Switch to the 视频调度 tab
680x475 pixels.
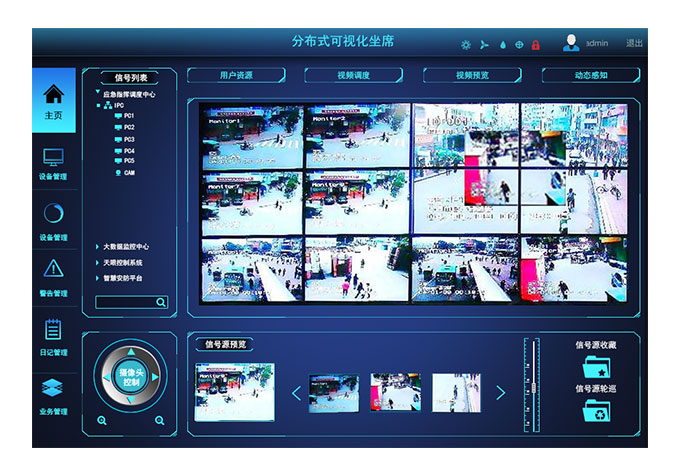pos(353,75)
